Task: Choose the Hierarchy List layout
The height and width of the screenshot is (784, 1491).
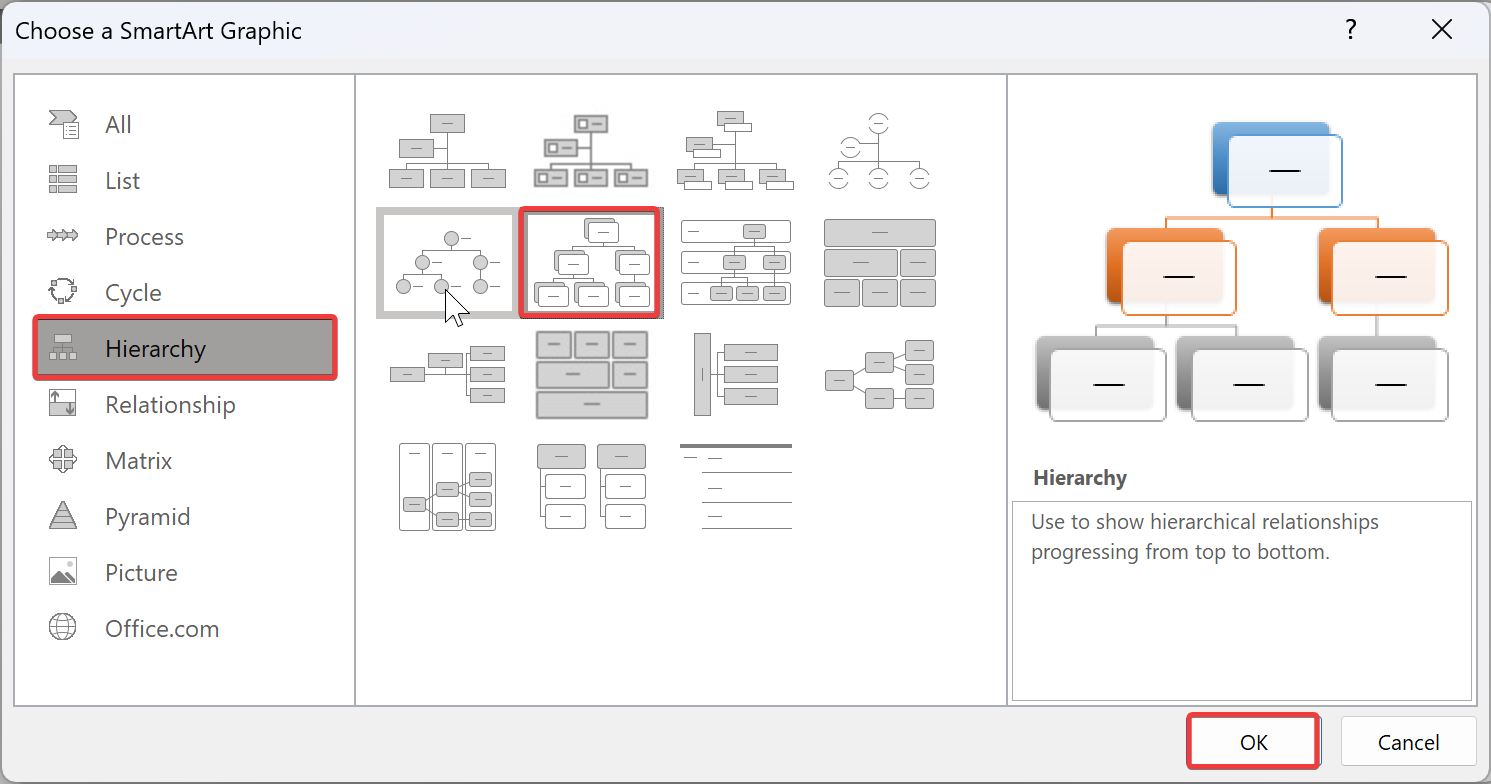Action: 591,487
